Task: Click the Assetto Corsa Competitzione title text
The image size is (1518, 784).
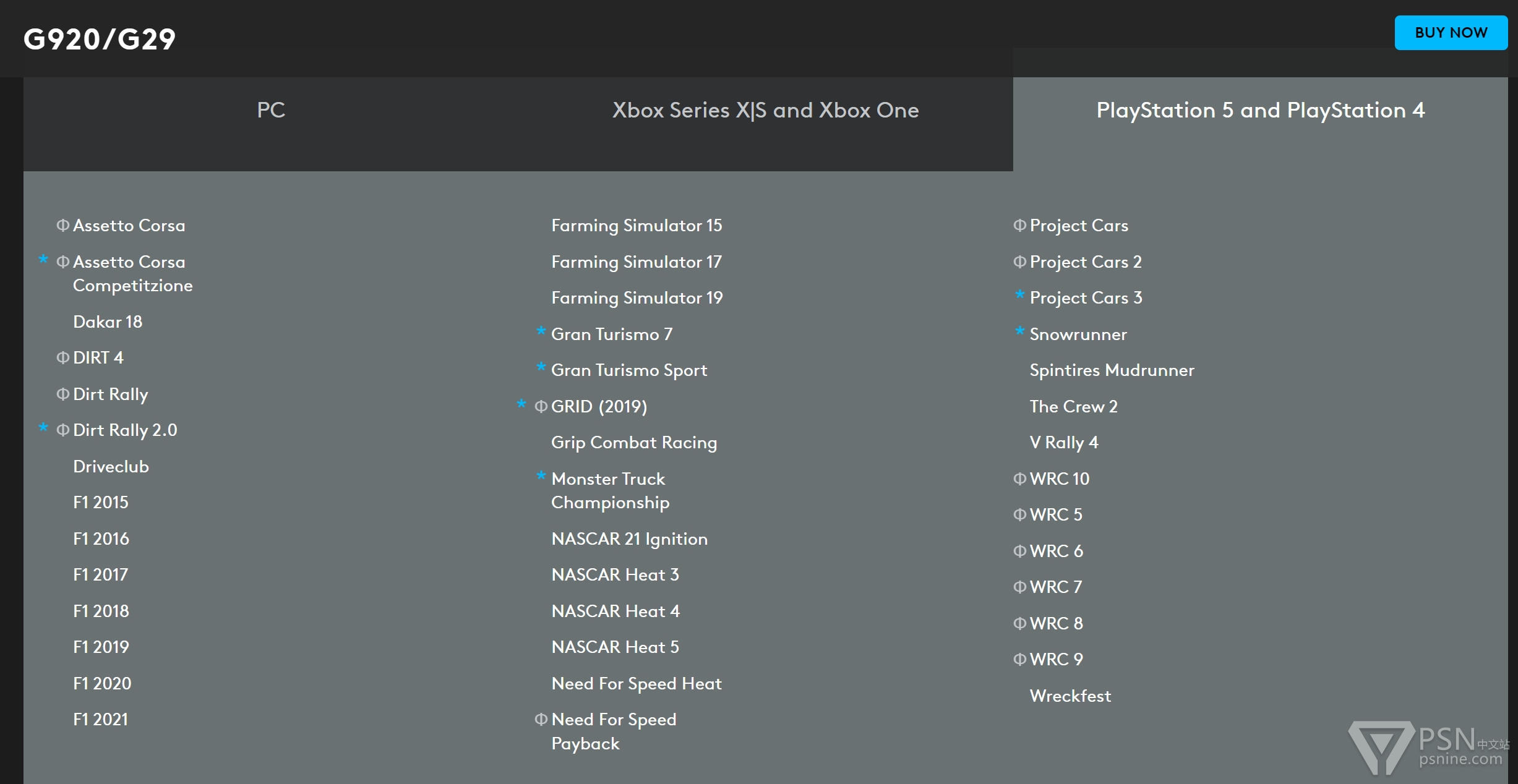Action: pyautogui.click(x=133, y=275)
